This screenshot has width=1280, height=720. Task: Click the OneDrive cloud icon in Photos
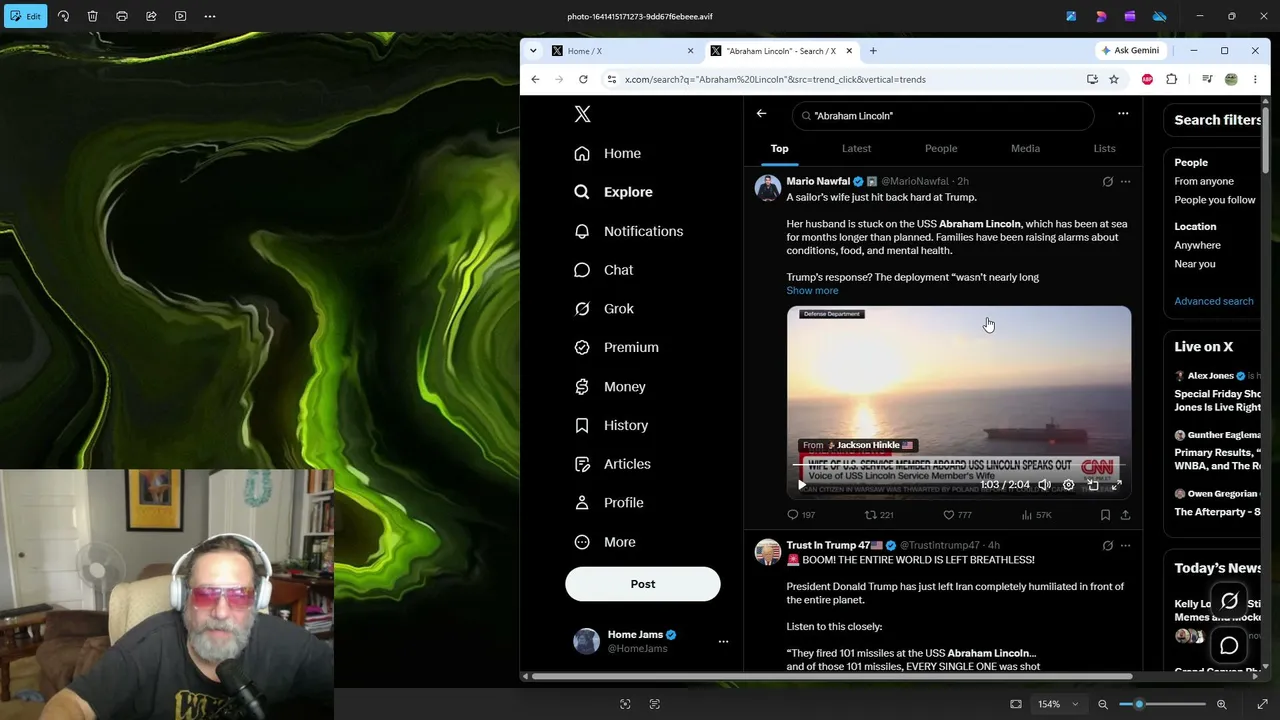[1160, 16]
